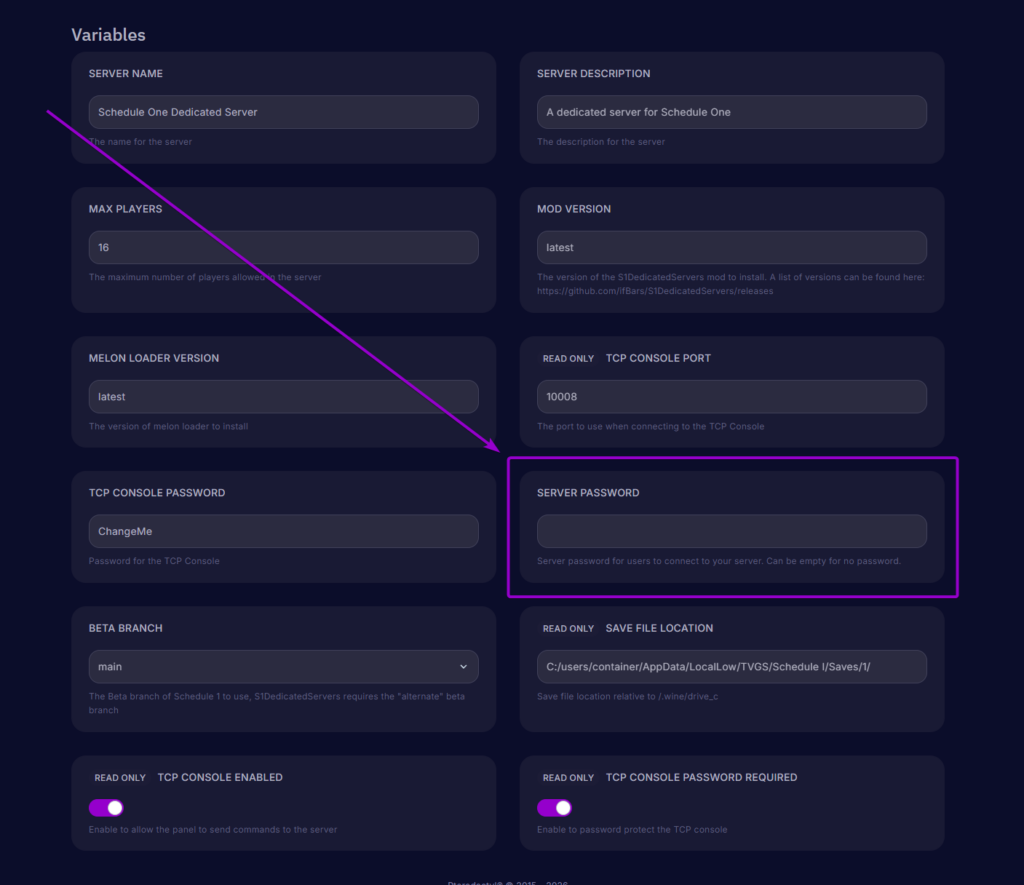Click the TCP Console Password field
The width and height of the screenshot is (1024, 885).
(x=283, y=531)
